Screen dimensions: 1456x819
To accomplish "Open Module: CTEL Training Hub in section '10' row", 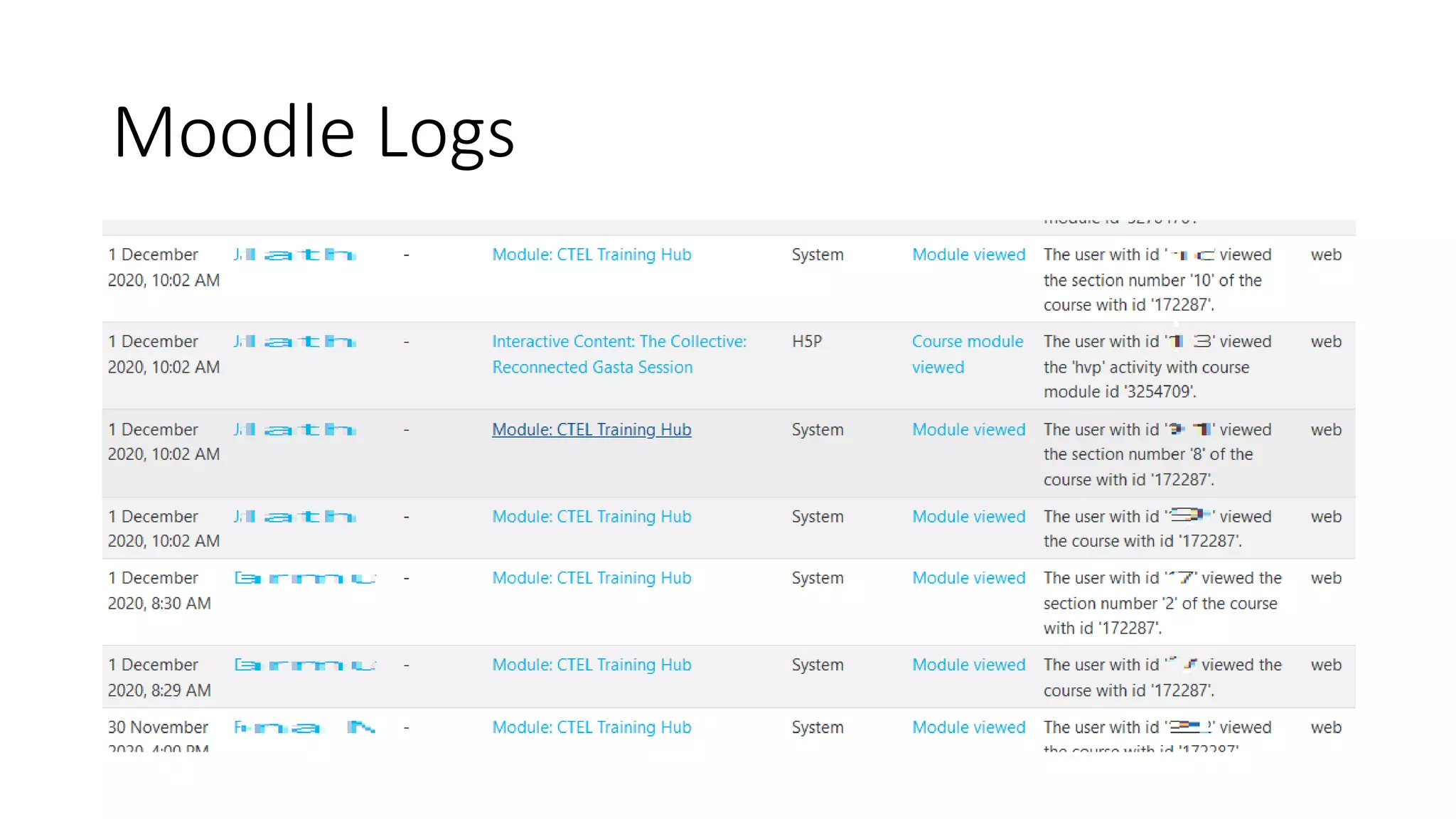I will coord(591,255).
